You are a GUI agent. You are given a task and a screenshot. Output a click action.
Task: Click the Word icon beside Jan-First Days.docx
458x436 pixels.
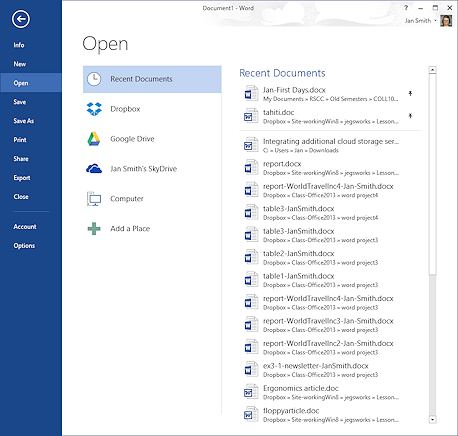251,93
